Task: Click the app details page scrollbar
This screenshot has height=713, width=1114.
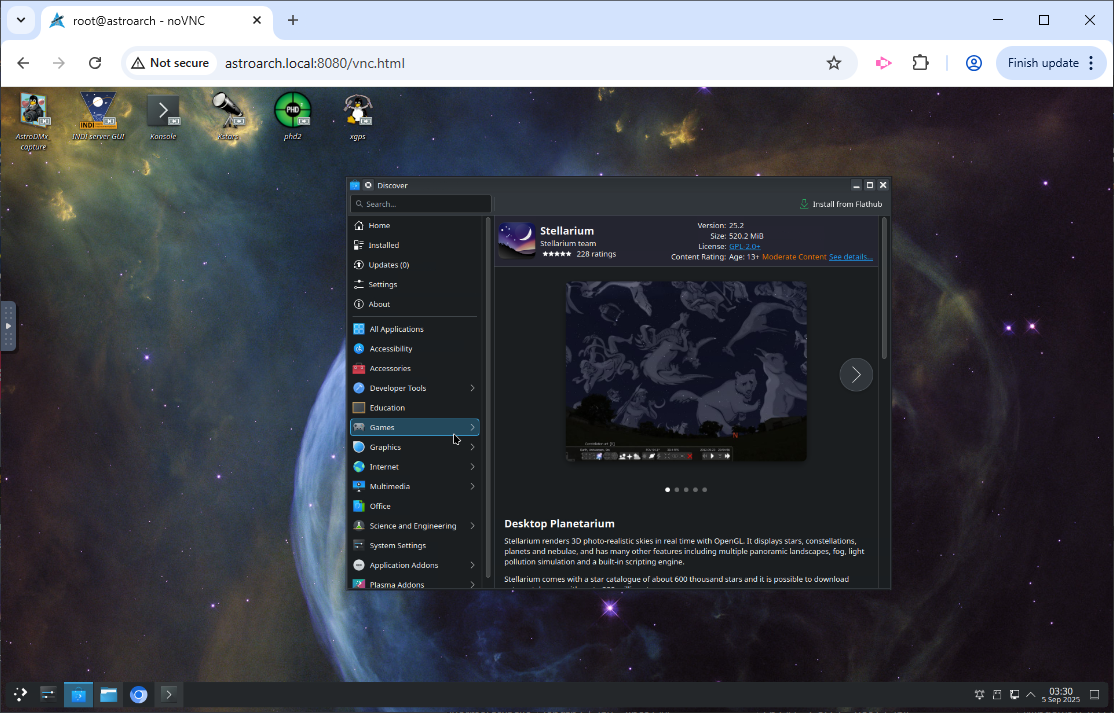Action: tap(884, 288)
